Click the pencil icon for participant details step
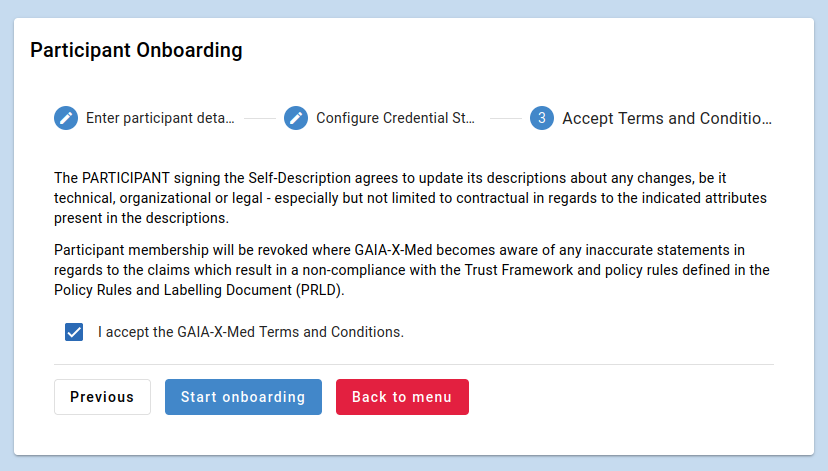Viewport: 828px width, 471px height. pyautogui.click(x=66, y=118)
